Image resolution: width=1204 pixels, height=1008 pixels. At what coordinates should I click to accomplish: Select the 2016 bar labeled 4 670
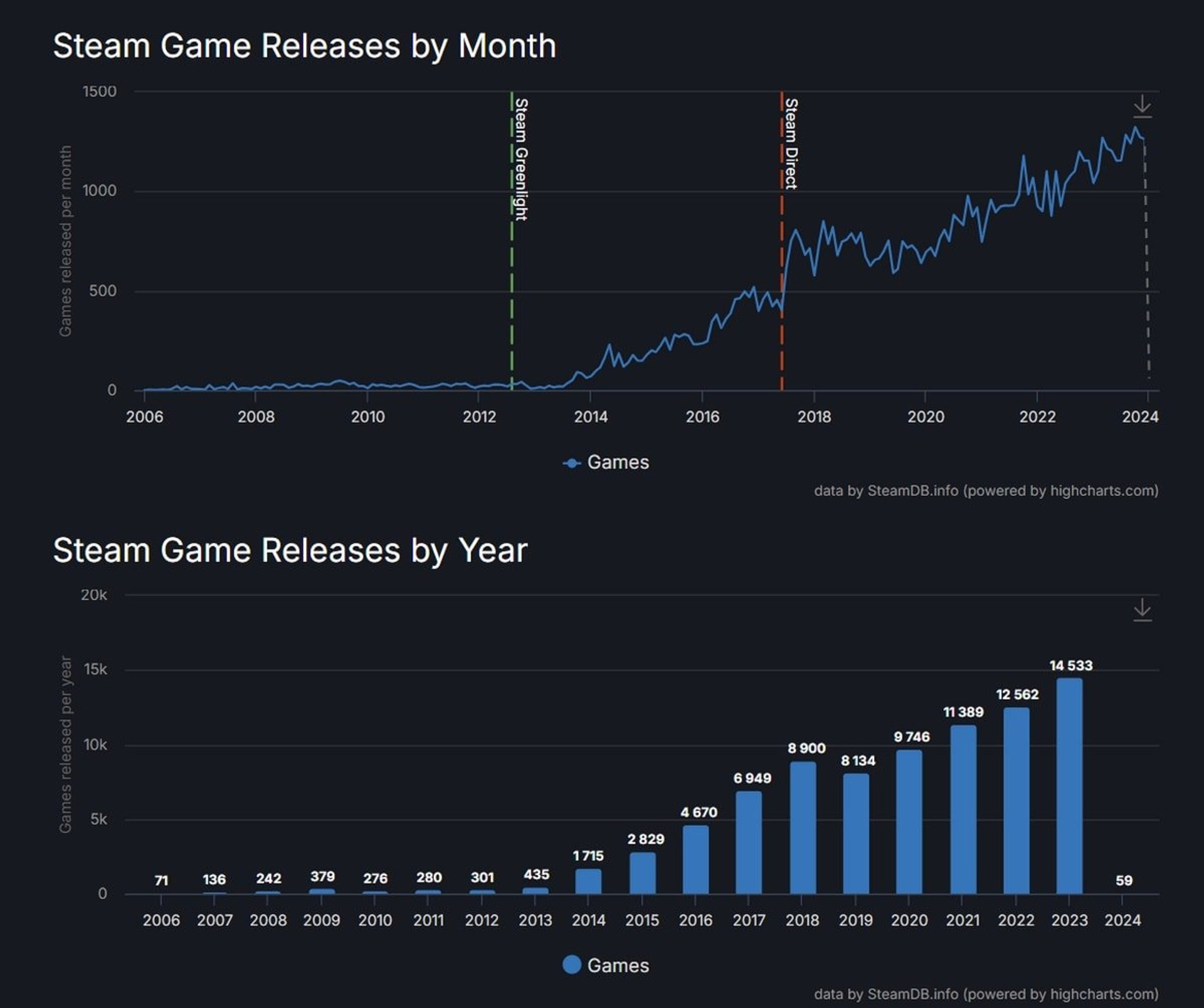695,859
